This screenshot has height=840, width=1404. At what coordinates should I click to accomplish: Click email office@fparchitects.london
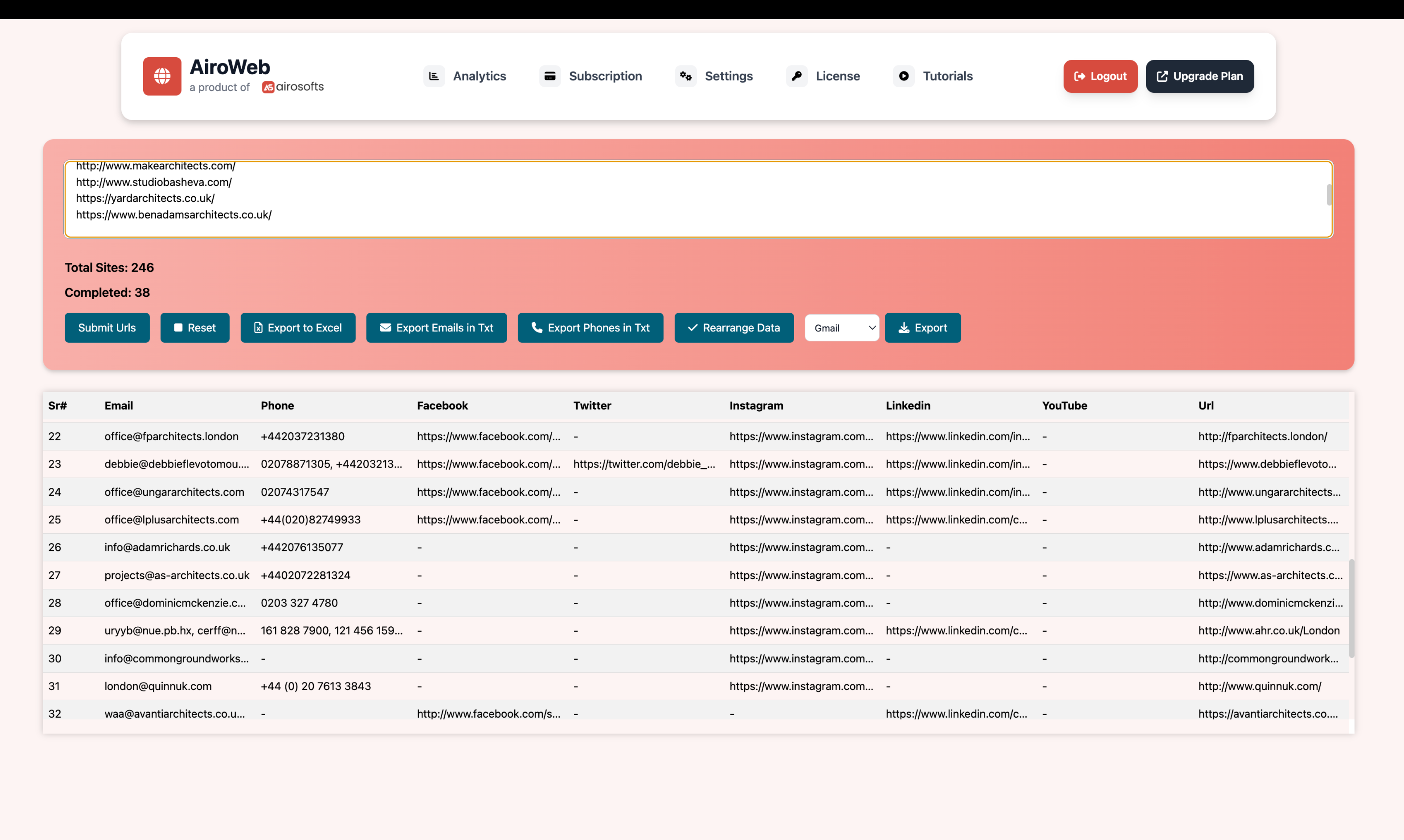(x=172, y=436)
